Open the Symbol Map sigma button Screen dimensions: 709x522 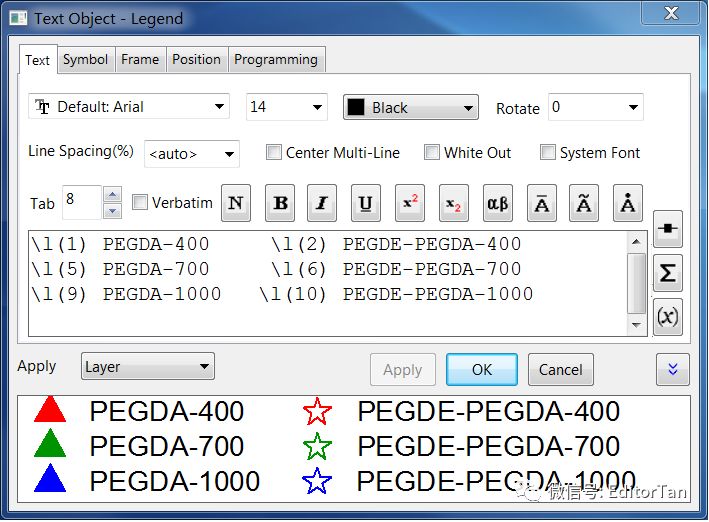pyautogui.click(x=668, y=273)
